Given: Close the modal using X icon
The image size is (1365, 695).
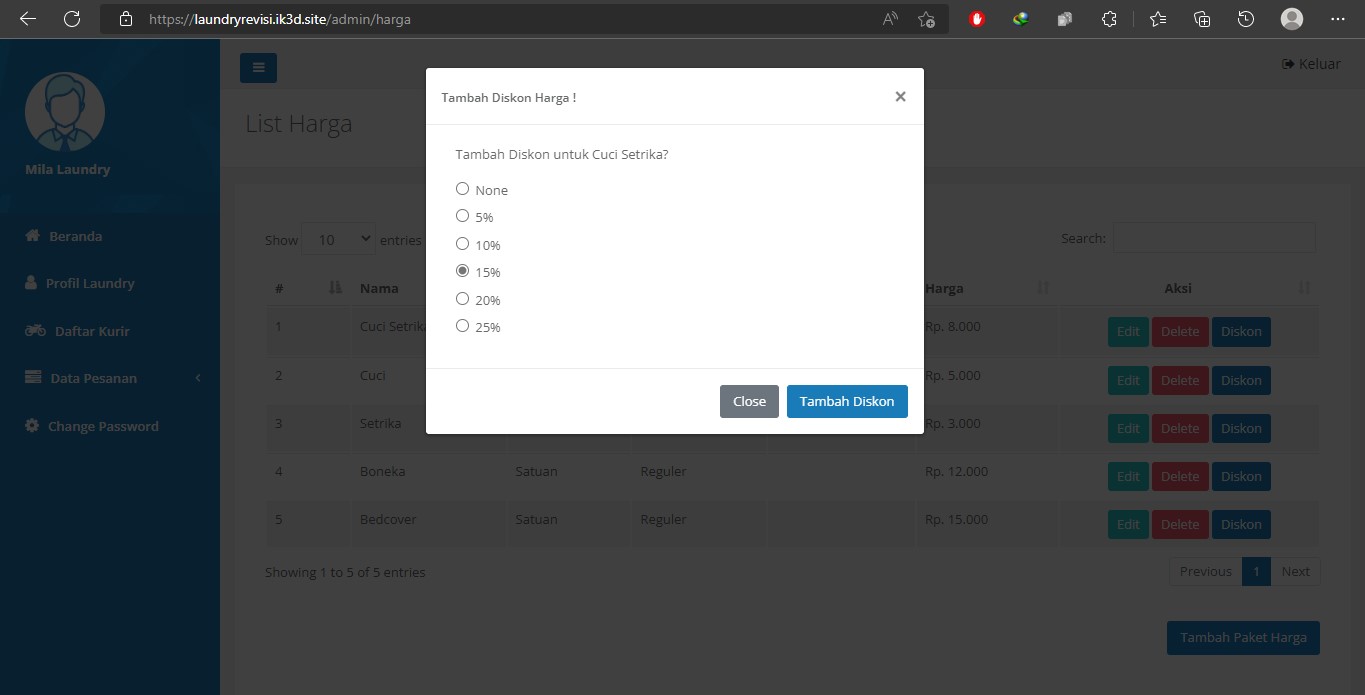Looking at the screenshot, I should tap(900, 97).
